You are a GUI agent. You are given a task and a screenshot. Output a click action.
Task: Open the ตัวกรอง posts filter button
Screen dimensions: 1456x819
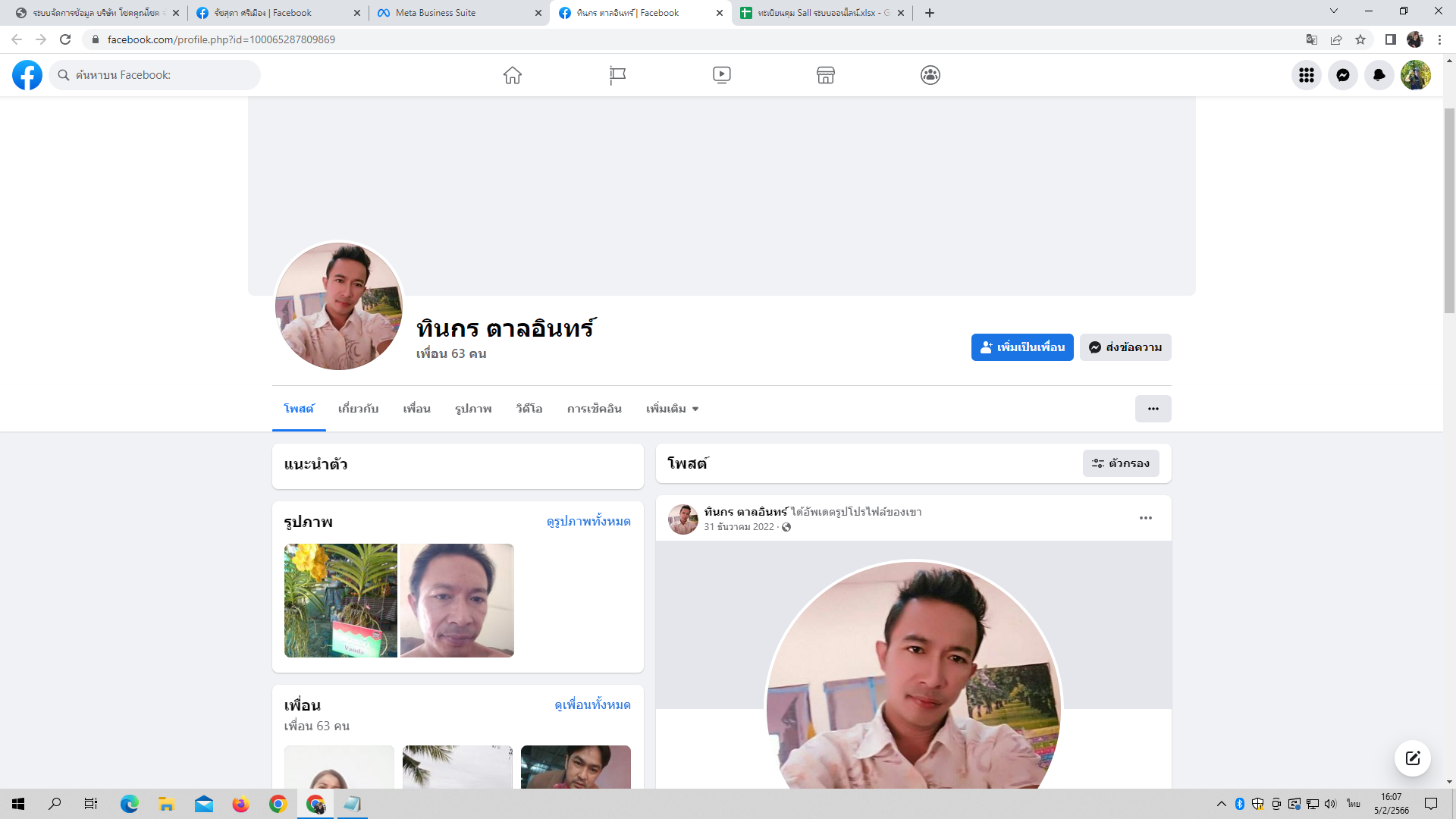tap(1120, 463)
